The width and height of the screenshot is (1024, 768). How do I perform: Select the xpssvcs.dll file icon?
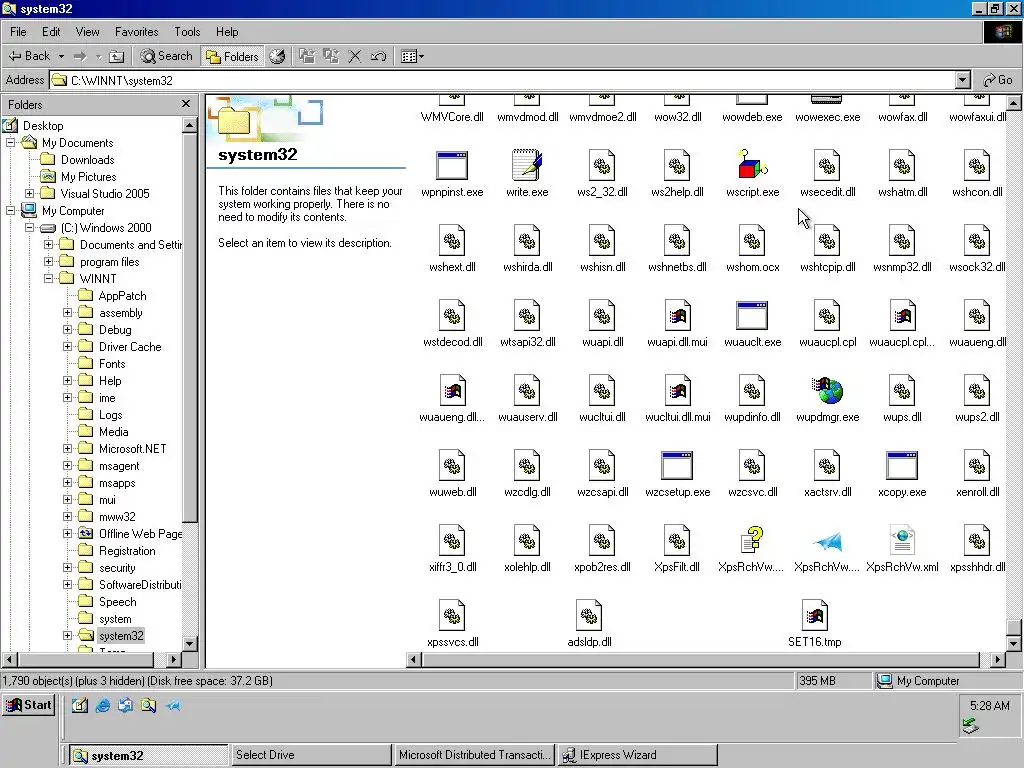click(452, 616)
